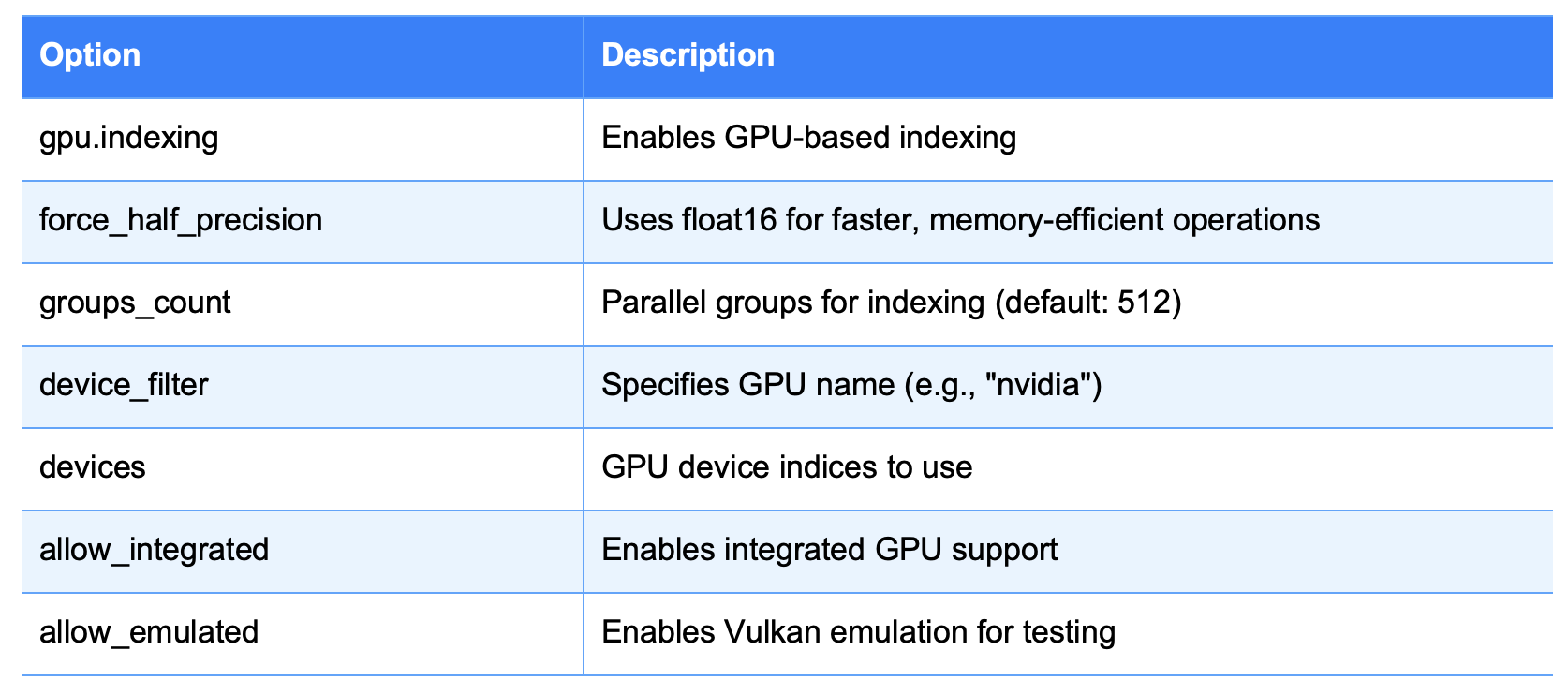The width and height of the screenshot is (1568, 695).
Task: Click 'Enables Vulkan emulation for testing' text
Action: point(858,632)
